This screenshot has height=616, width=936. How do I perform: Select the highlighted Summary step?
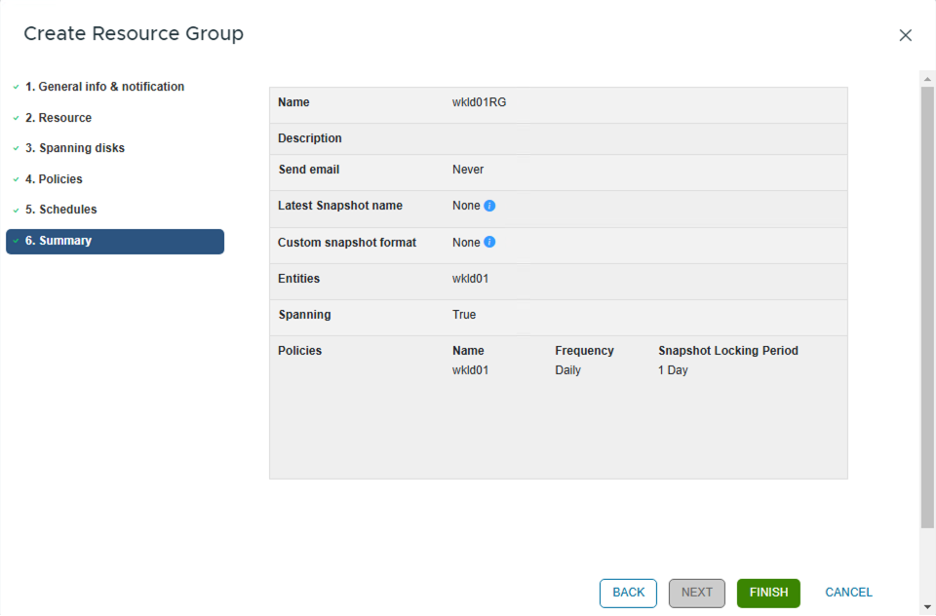(x=115, y=241)
